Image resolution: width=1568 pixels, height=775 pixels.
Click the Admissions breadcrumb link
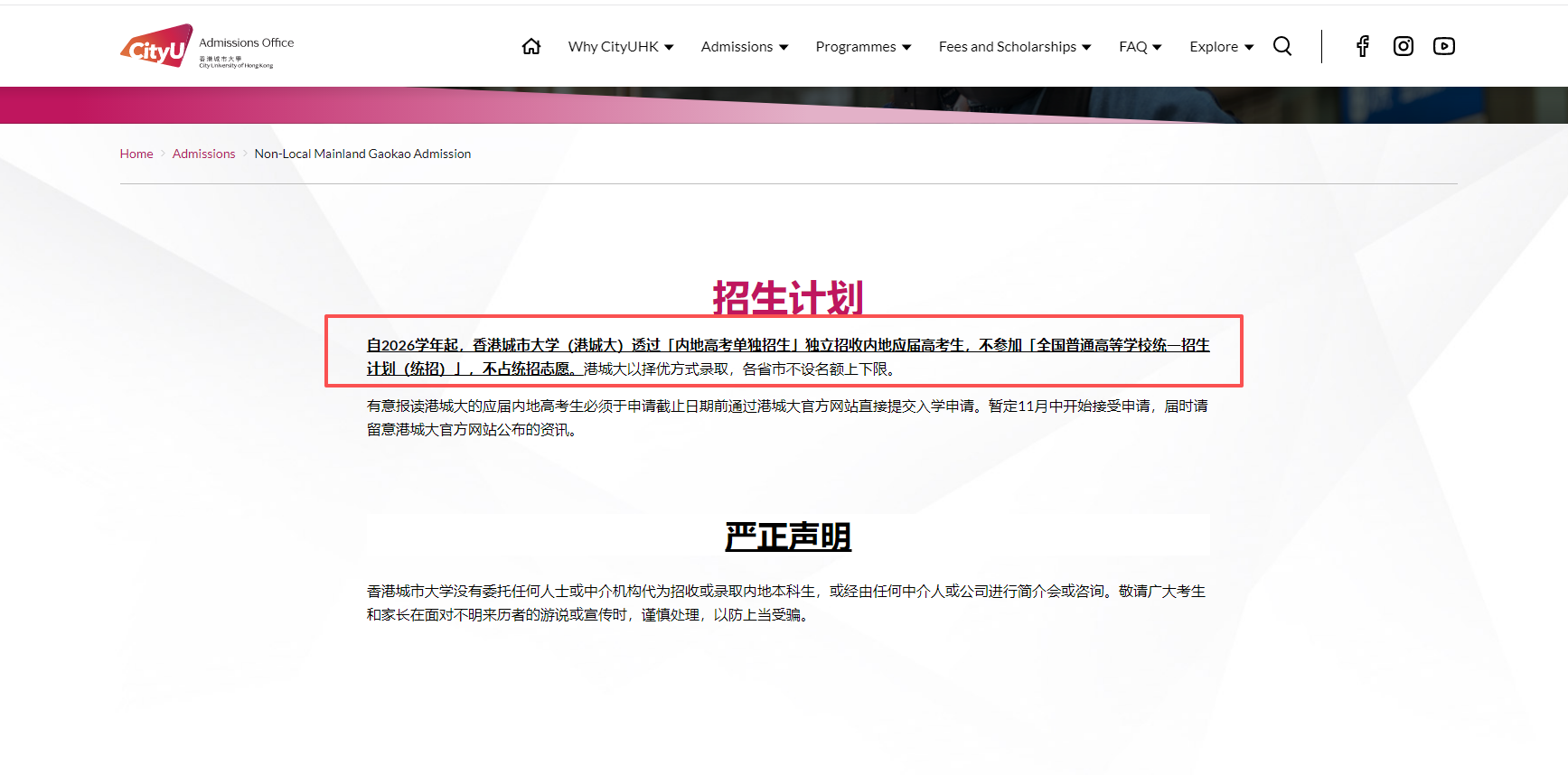pyautogui.click(x=203, y=154)
